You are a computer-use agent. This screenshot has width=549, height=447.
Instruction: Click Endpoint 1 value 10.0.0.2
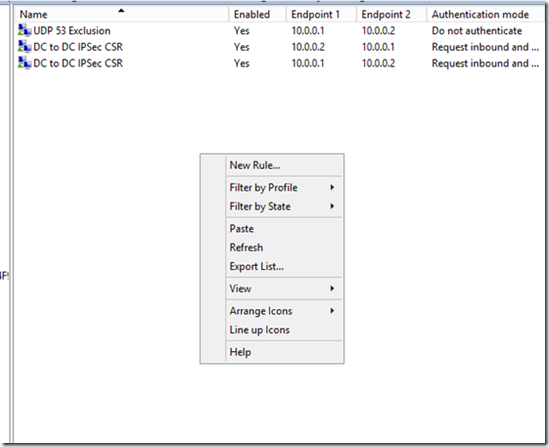point(308,47)
